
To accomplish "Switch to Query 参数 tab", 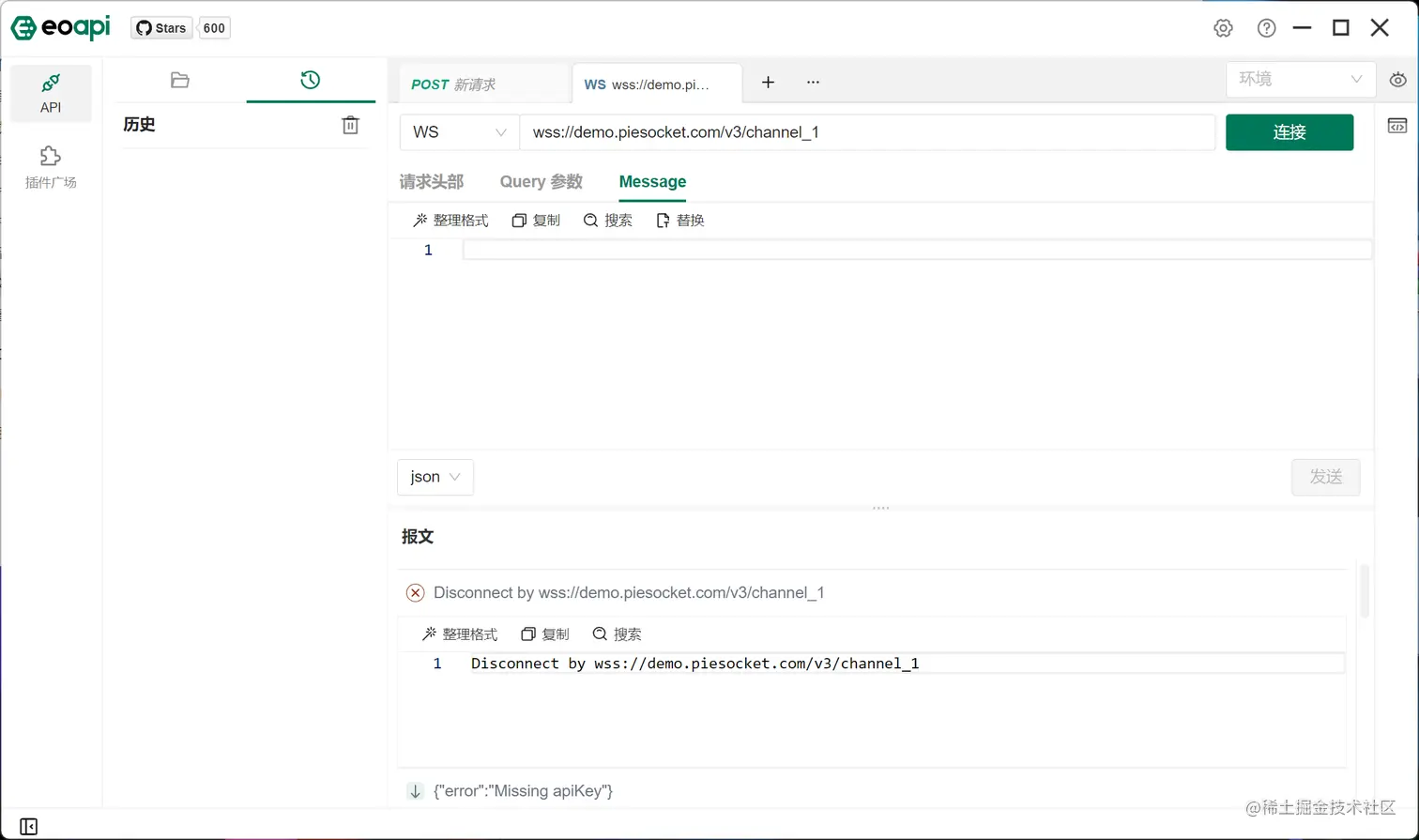I will [542, 182].
